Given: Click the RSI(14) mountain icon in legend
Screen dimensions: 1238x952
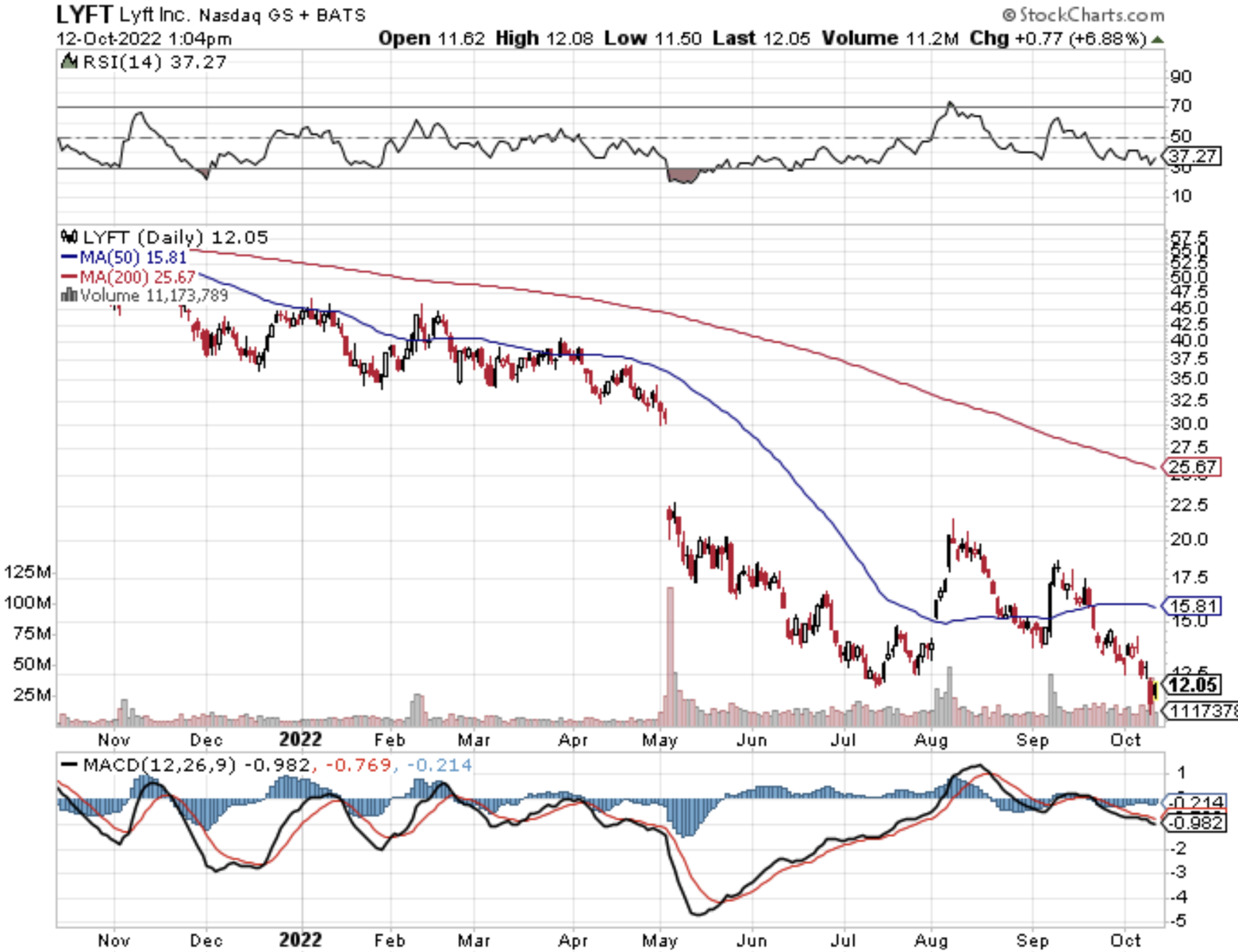Looking at the screenshot, I should (69, 61).
